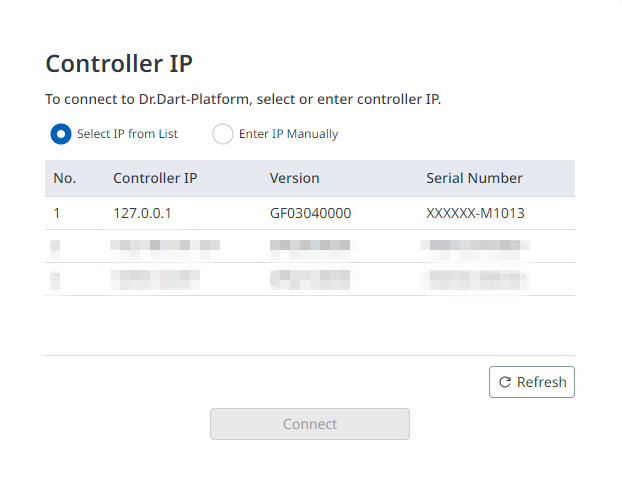Click the Dr.Dart-Platform instruction text
622x483 pixels.
(243, 100)
